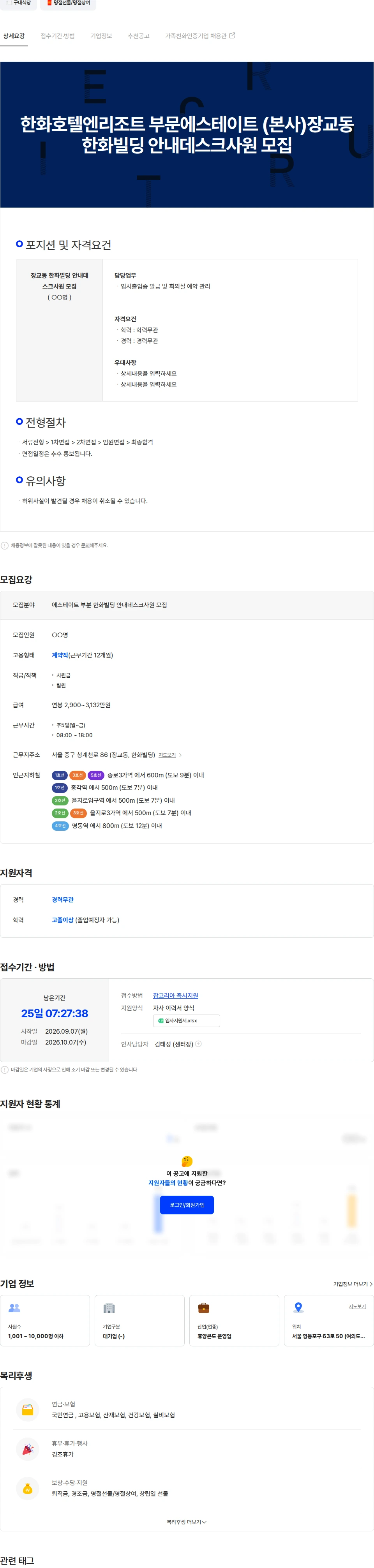Image resolution: width=374 pixels, height=1568 pixels.
Task: Download the 입사지원서.xlsx application form
Action: click(x=186, y=1021)
